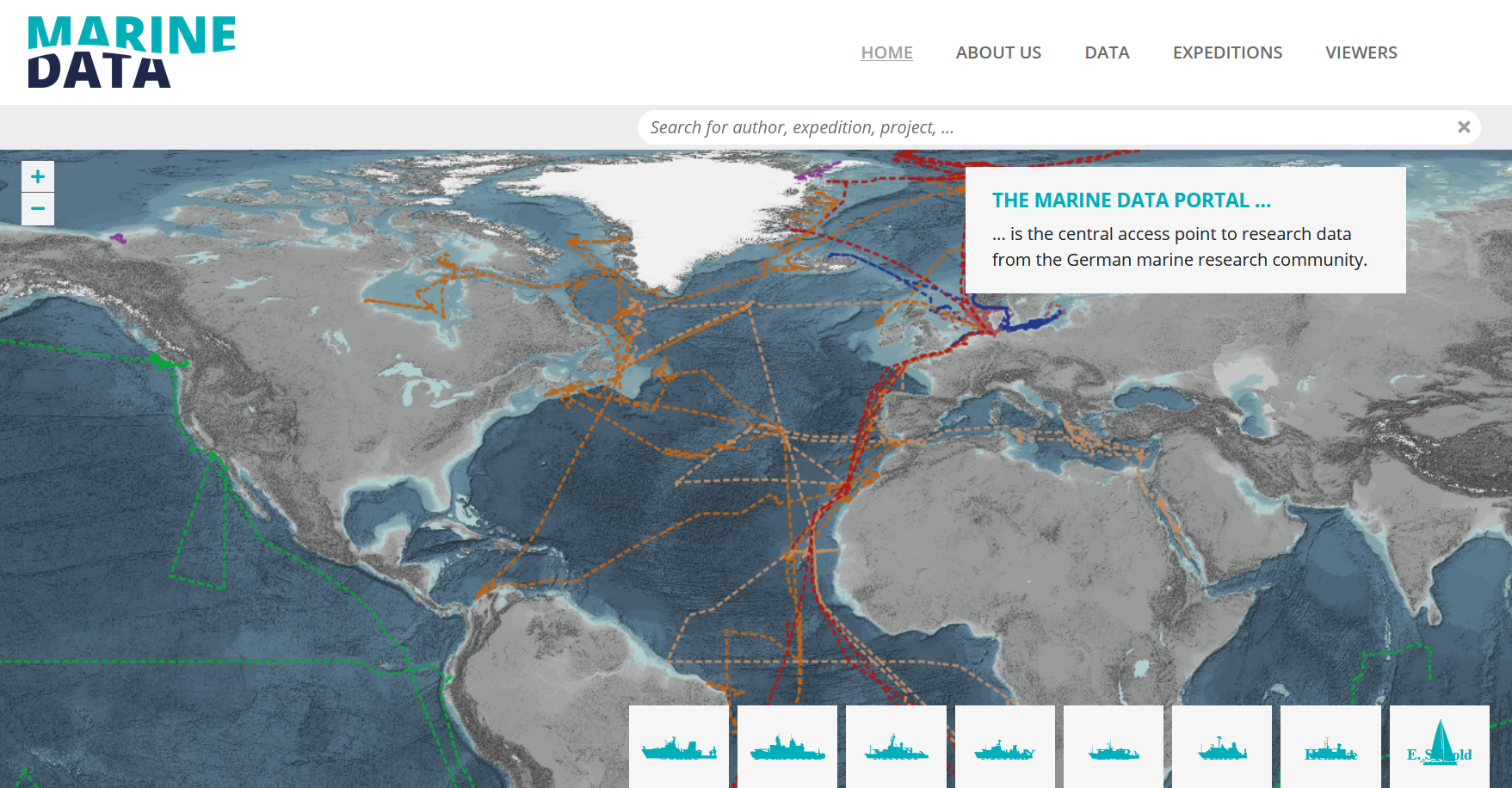Select the Heincke vessel icon
The height and width of the screenshot is (788, 1512).
pos(1330,747)
